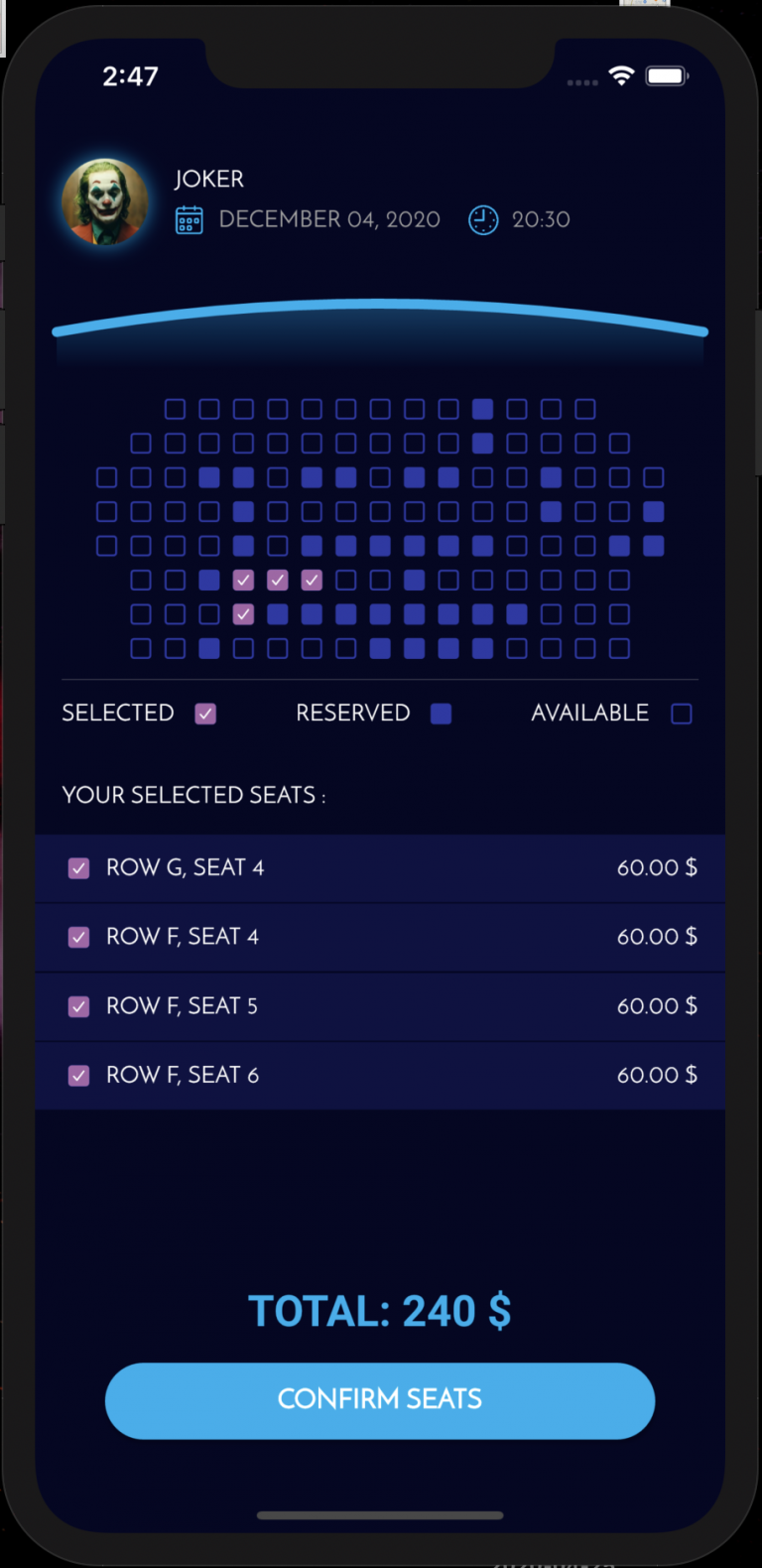This screenshot has height=1568, width=762.
Task: Select an available seat in the front row
Action: click(x=175, y=408)
